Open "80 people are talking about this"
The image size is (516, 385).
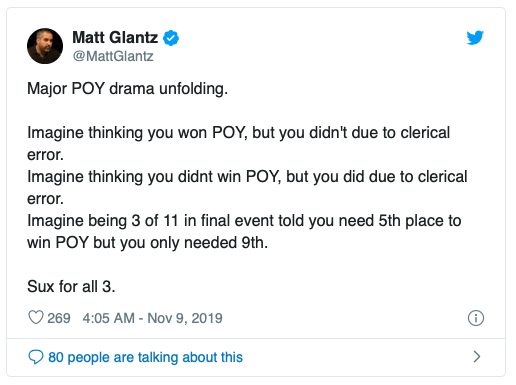pos(145,357)
